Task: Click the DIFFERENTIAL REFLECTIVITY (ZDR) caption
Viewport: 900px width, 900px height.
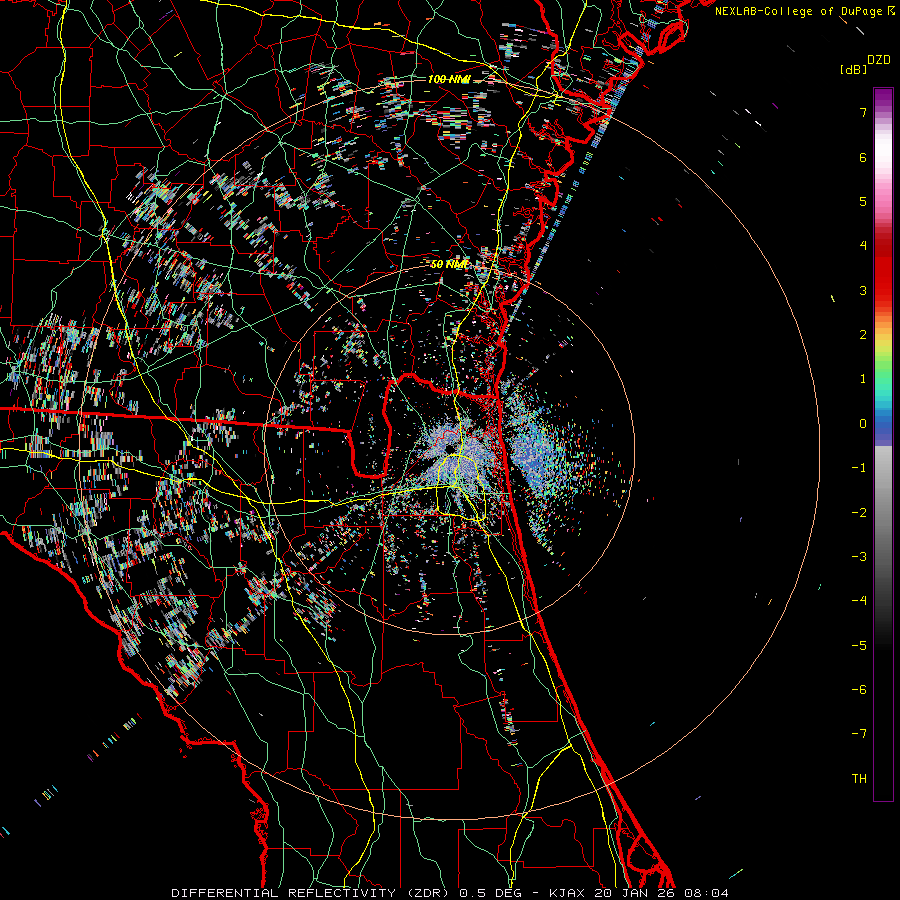Action: 313,893
